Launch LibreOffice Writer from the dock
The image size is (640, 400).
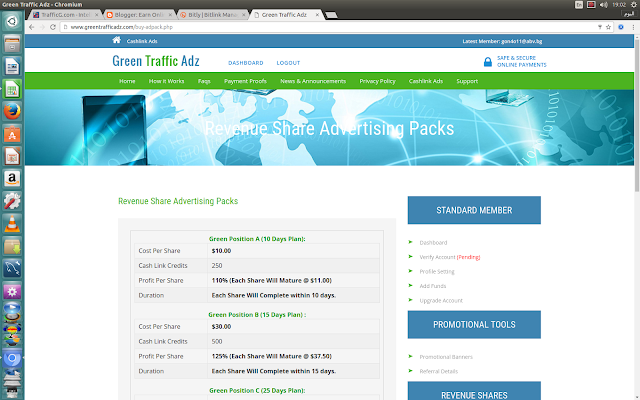[x=12, y=67]
